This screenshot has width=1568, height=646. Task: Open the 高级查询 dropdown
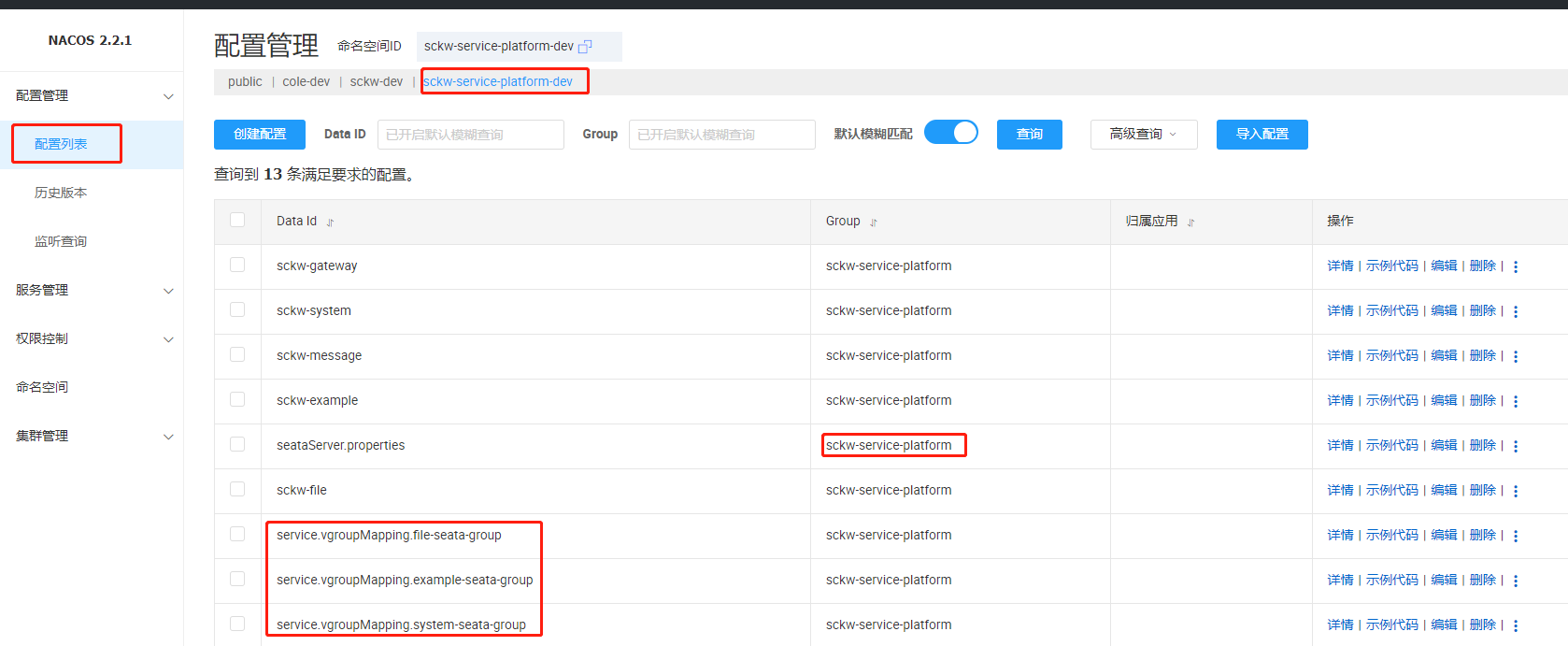pyautogui.click(x=1143, y=135)
